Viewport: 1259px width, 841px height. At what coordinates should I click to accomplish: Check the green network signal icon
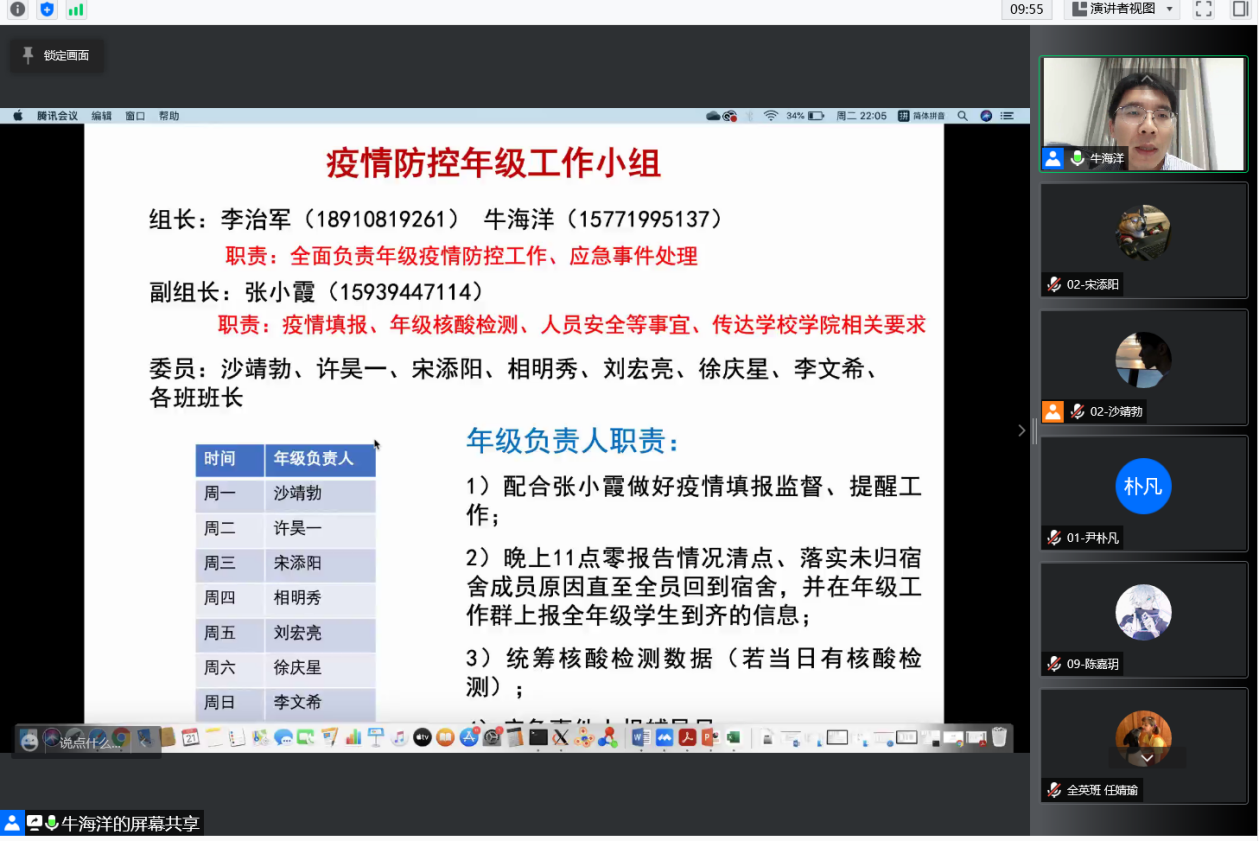[76, 10]
